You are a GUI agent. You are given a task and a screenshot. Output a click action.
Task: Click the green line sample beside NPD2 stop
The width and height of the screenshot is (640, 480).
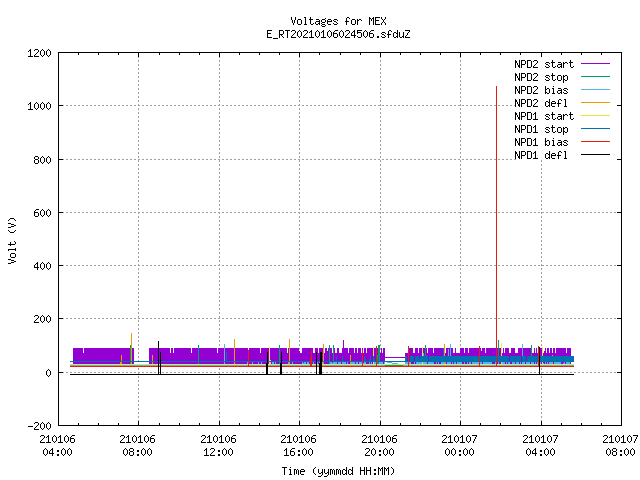pos(596,77)
